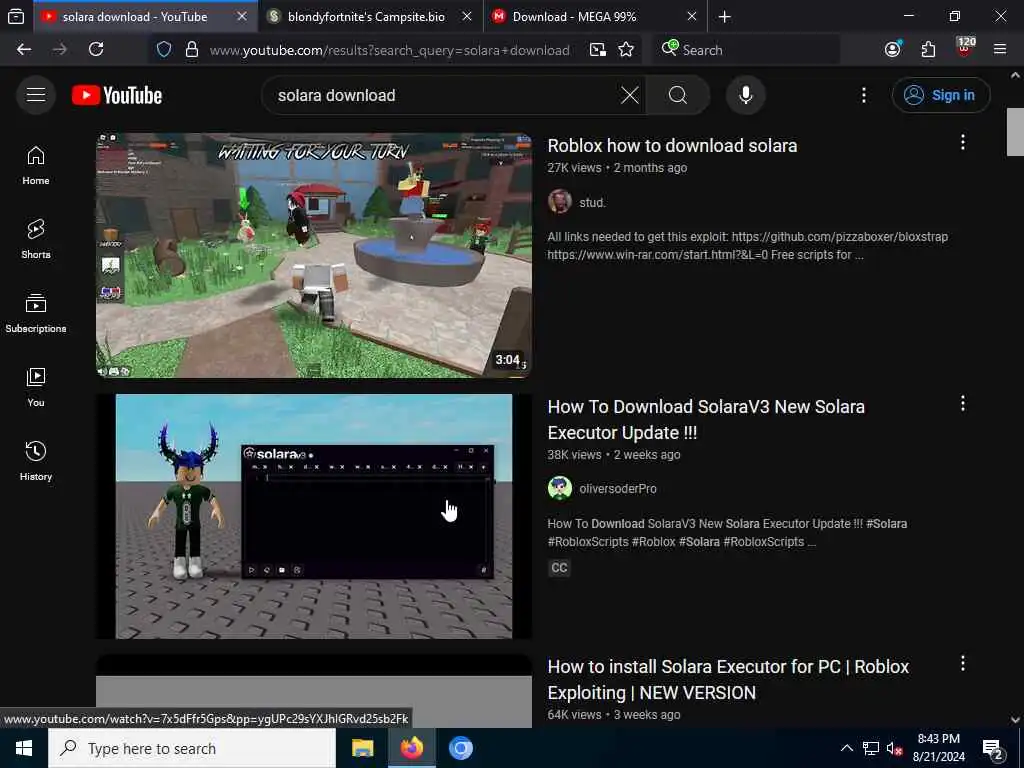Click Firefox icon in taskbar
The height and width of the screenshot is (768, 1024).
tap(411, 748)
